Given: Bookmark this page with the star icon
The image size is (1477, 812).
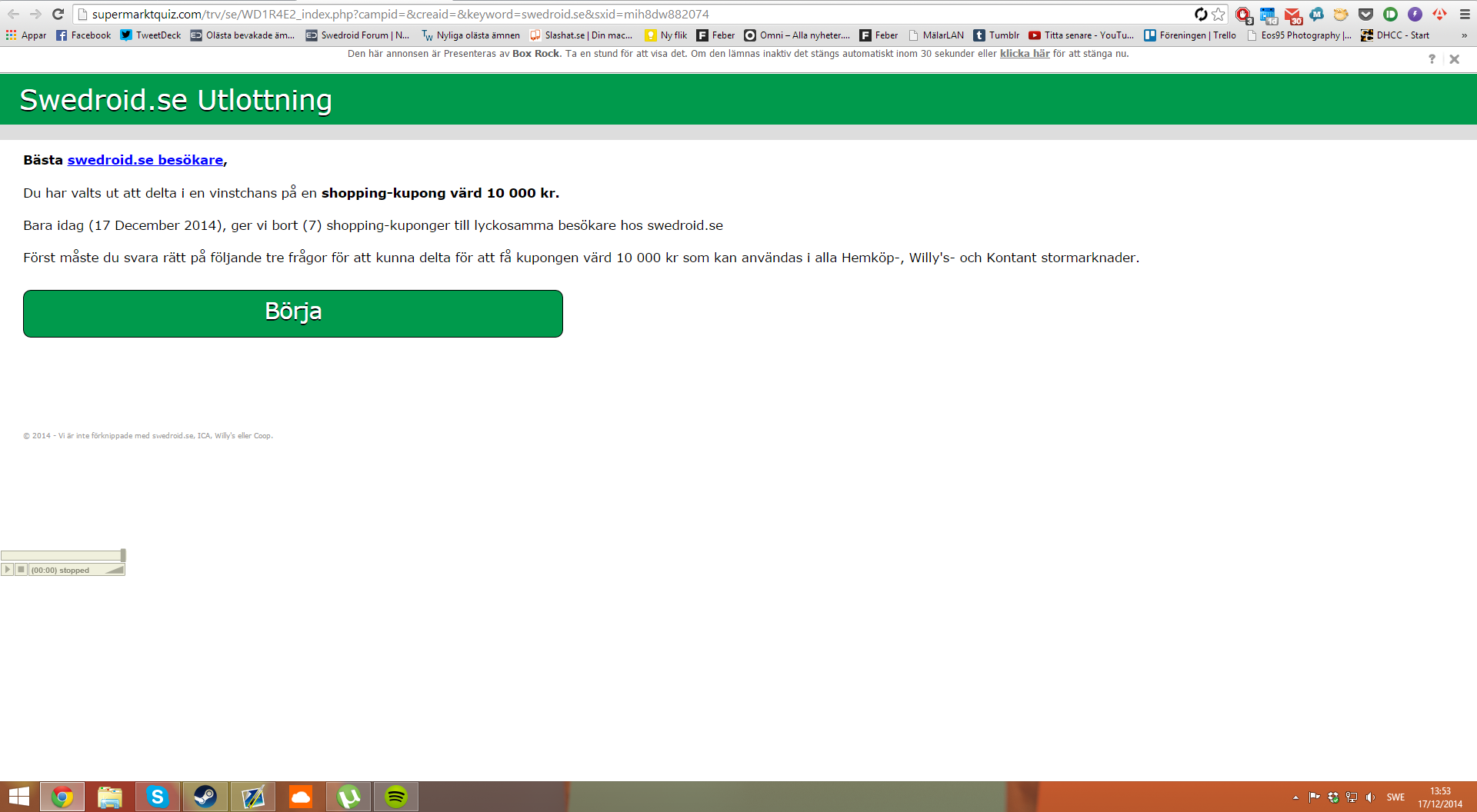Looking at the screenshot, I should [x=1219, y=14].
